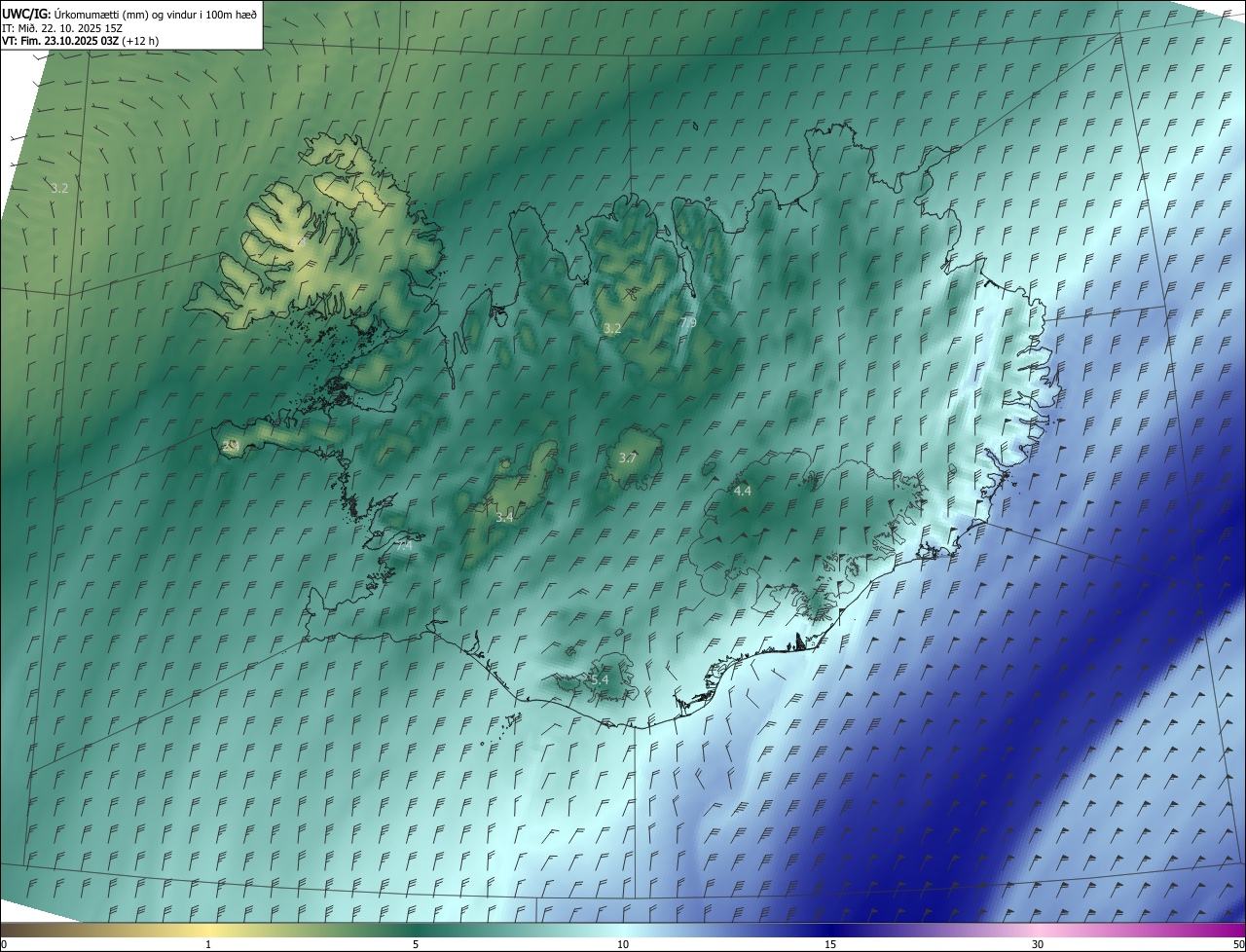Viewport: 1246px width, 952px height.
Task: Click the 15 tick on the color scale
Action: coord(830,944)
